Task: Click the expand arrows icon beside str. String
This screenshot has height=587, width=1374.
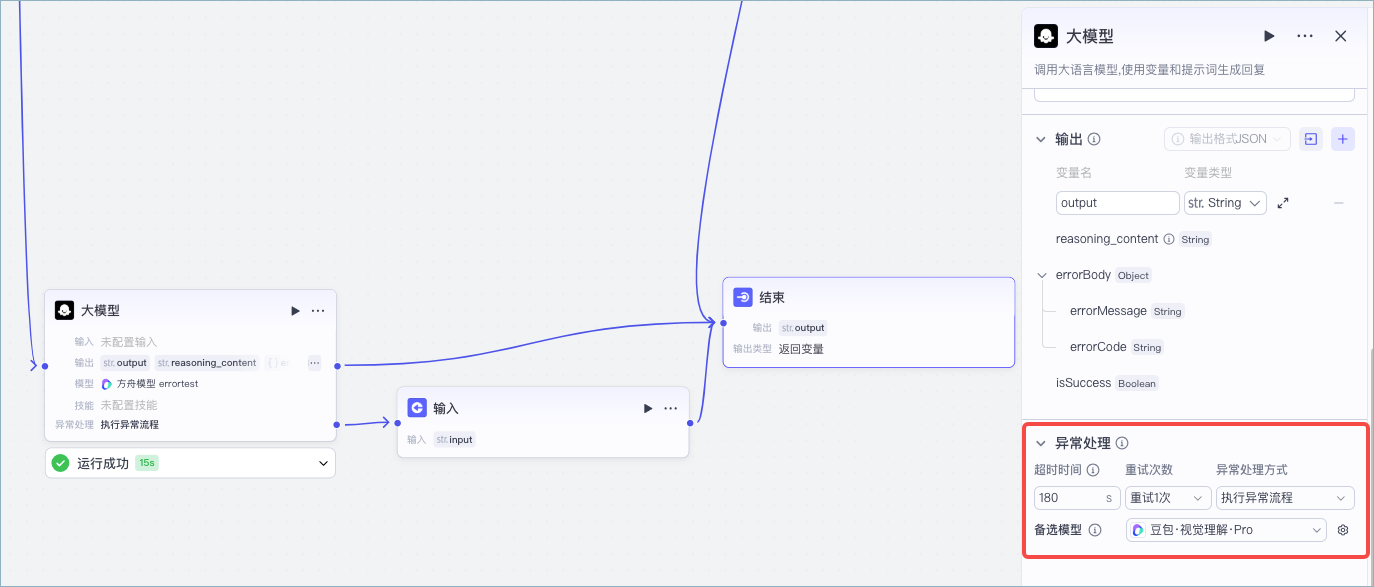Action: pyautogui.click(x=1284, y=203)
